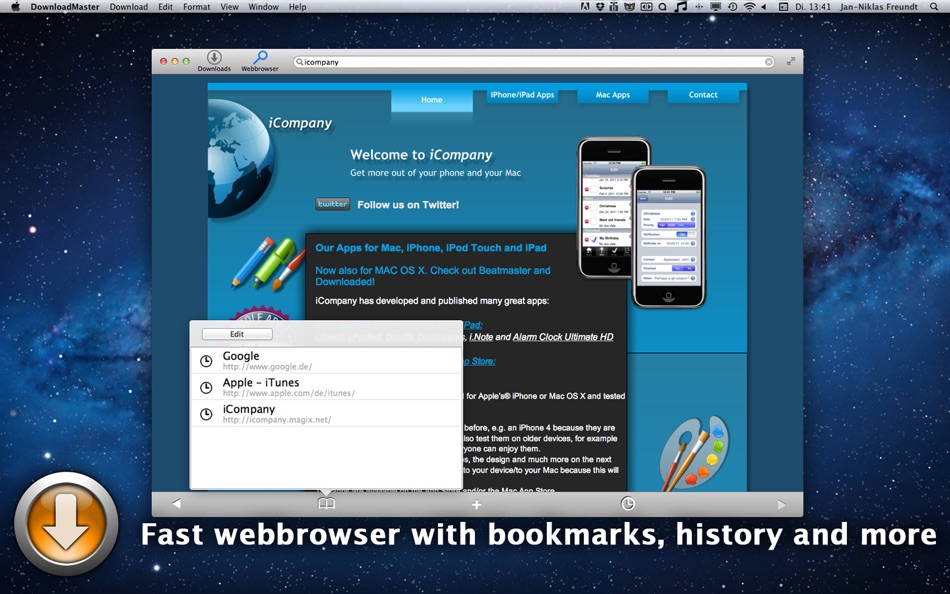950x594 pixels.
Task: Click the music note menu bar icon
Action: point(681,7)
